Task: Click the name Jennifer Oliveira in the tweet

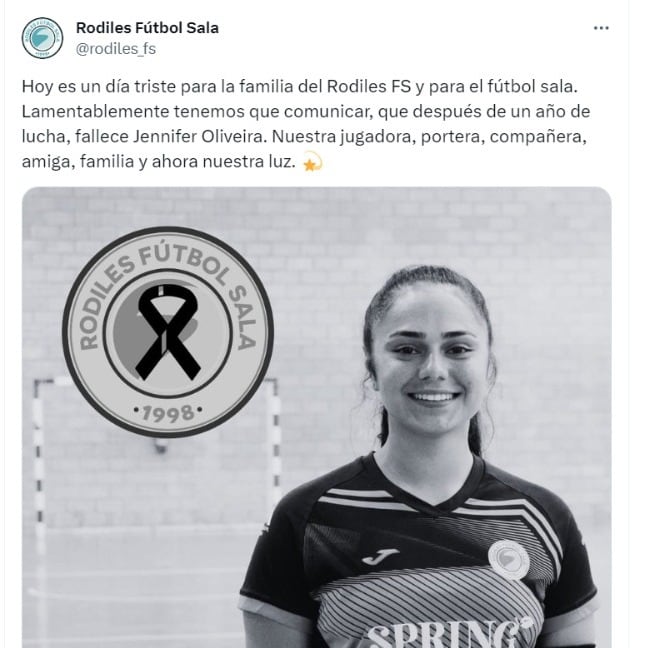Action: [198, 137]
